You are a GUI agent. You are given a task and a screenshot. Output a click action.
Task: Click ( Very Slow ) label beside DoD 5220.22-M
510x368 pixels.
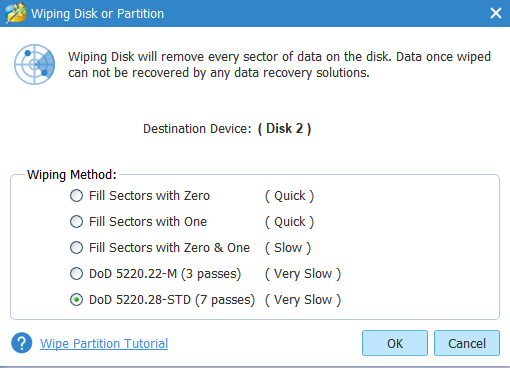[303, 274]
